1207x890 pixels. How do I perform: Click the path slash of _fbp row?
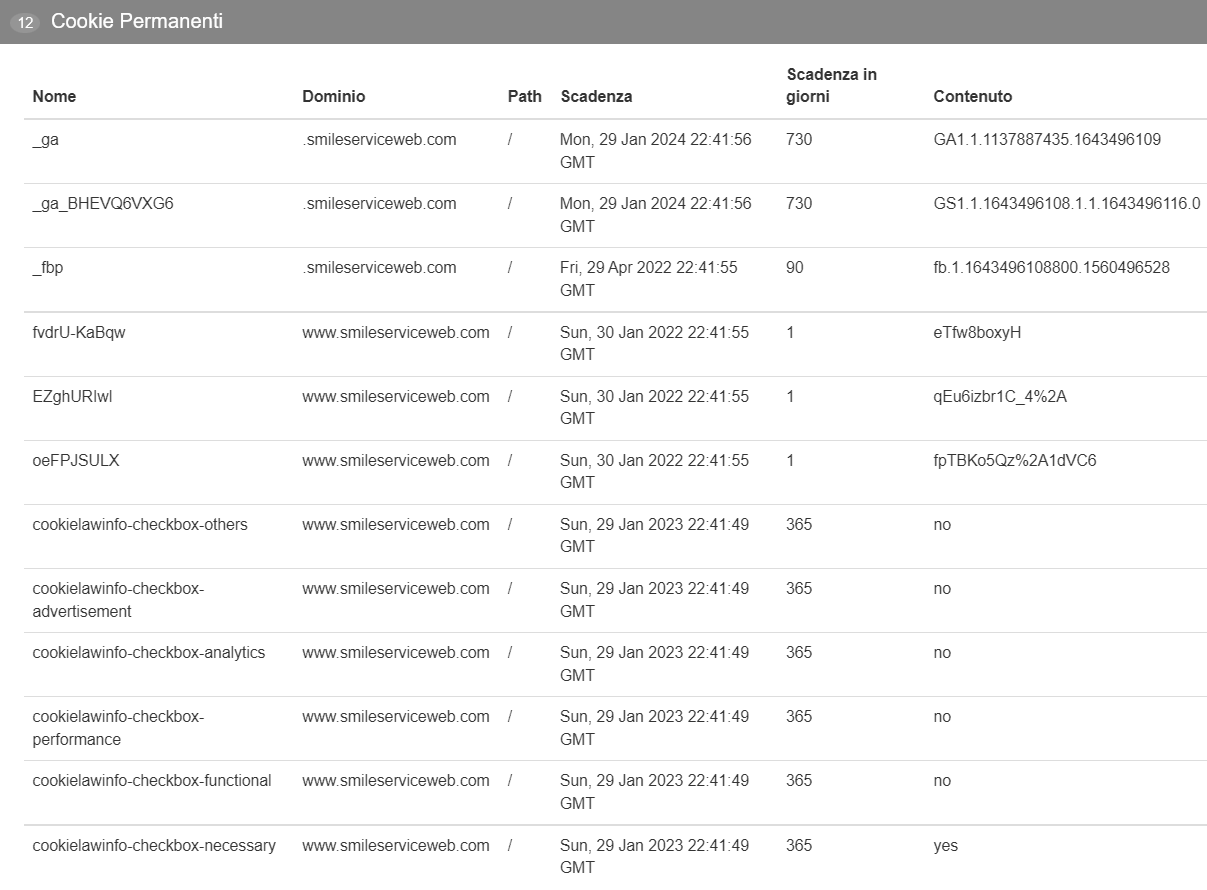[x=510, y=268]
